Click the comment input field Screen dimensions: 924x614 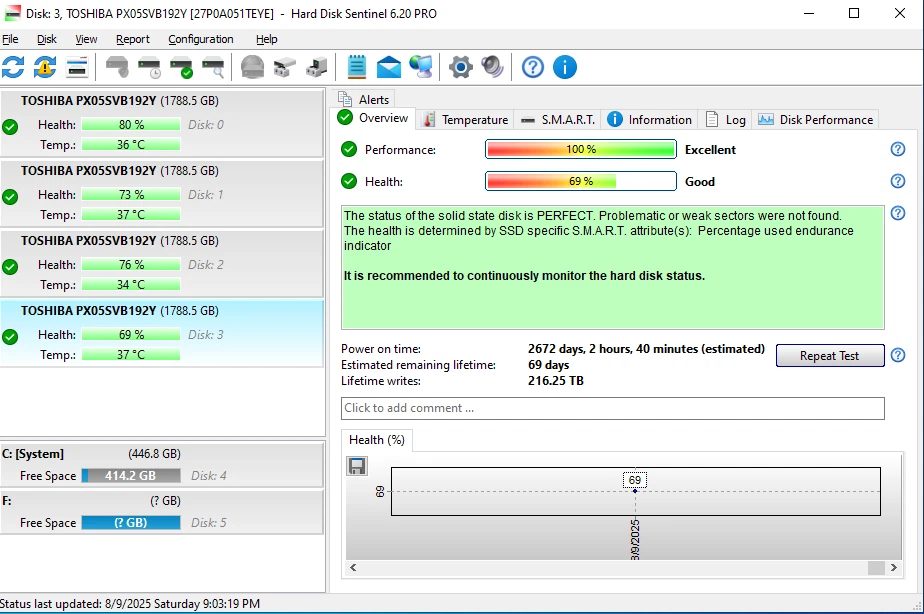coord(610,408)
